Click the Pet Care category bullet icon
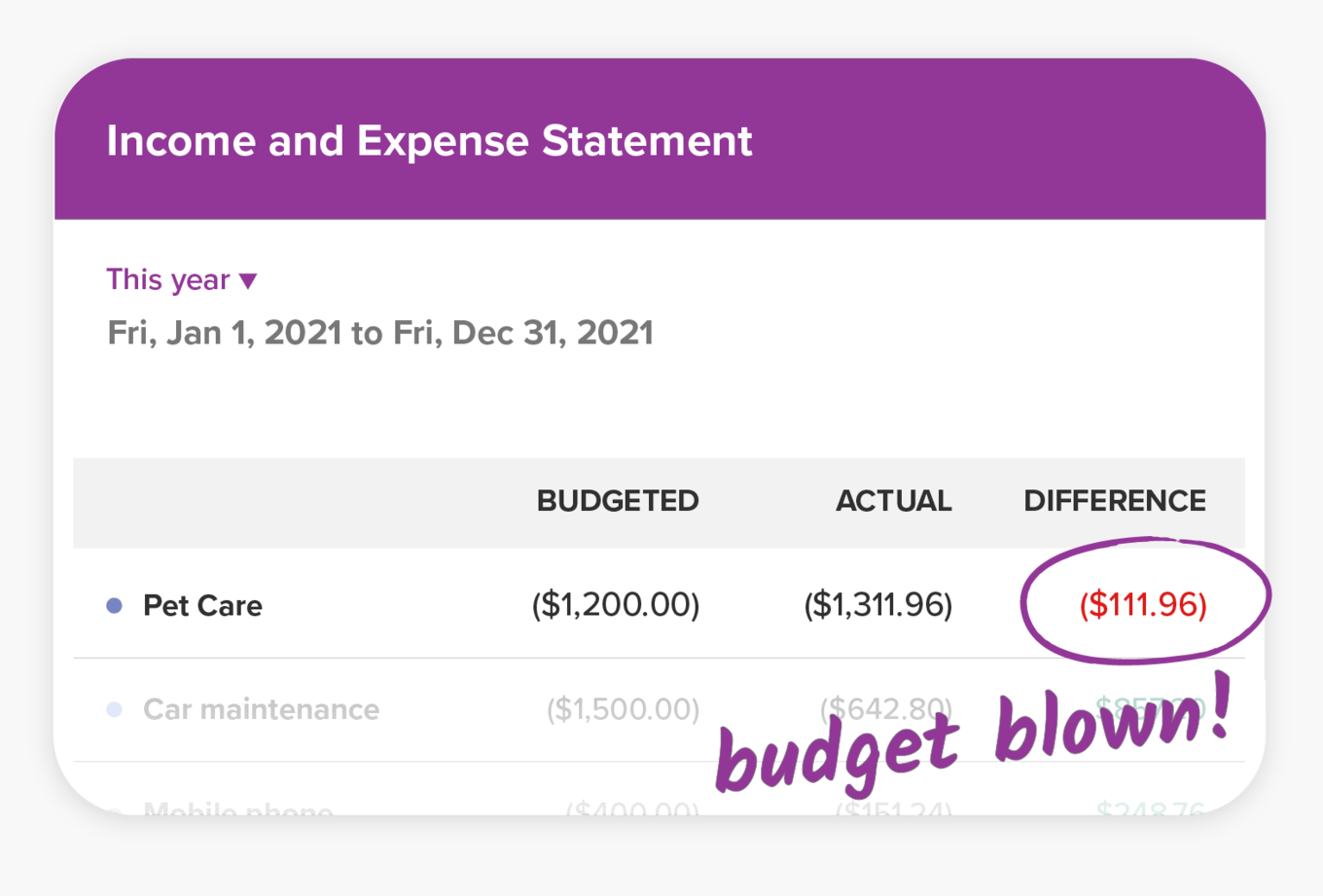The width and height of the screenshot is (1323, 896). 115,604
